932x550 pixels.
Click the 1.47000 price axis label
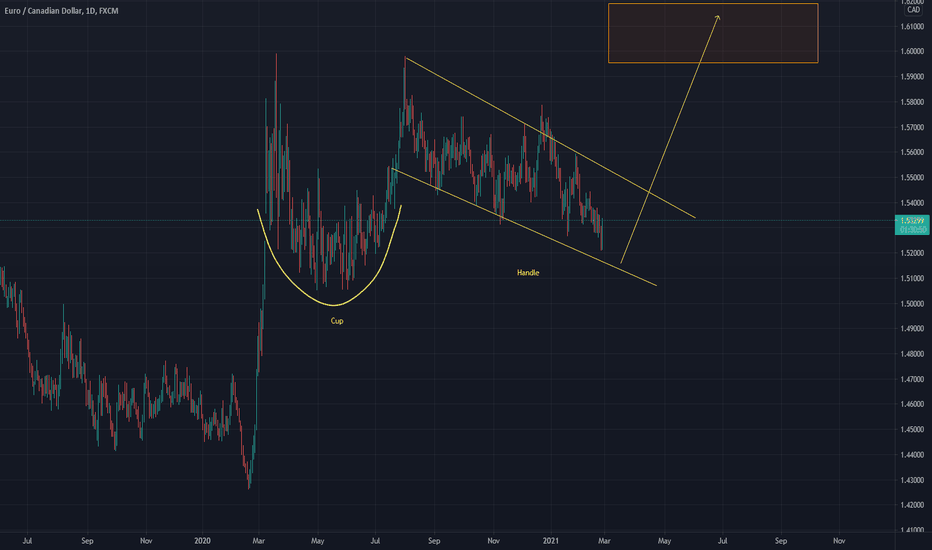coord(912,379)
